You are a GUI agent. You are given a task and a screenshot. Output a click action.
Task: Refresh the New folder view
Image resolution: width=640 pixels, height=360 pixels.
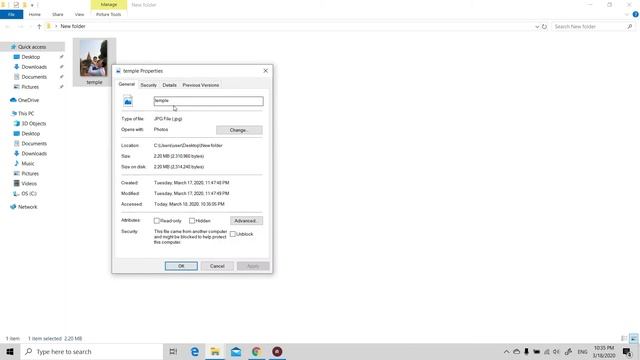point(544,27)
